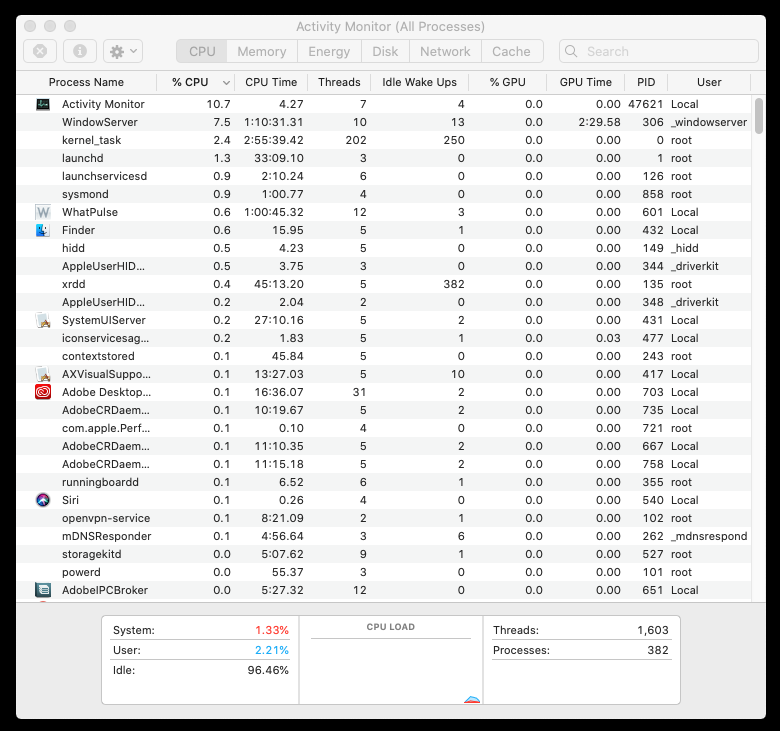Viewport: 780px width, 731px height.
Task: Click the inspect process info icon
Action: pyautogui.click(x=80, y=51)
